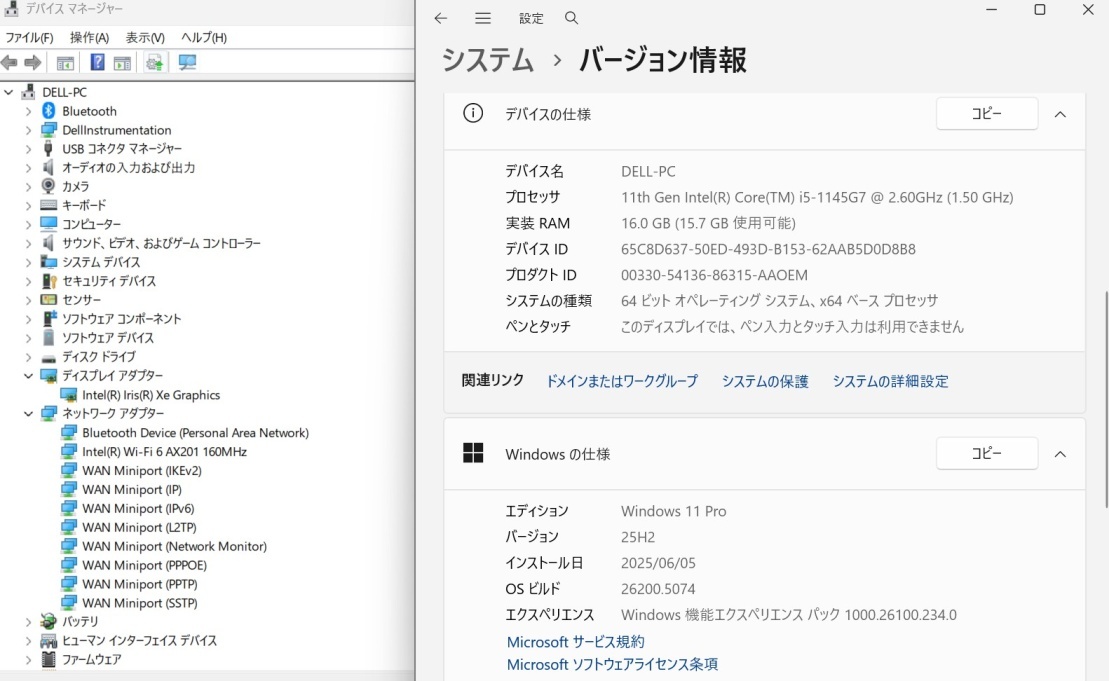Collapse the デバイスの仕様 section chevron
The height and width of the screenshot is (681, 1109).
pos(1060,114)
